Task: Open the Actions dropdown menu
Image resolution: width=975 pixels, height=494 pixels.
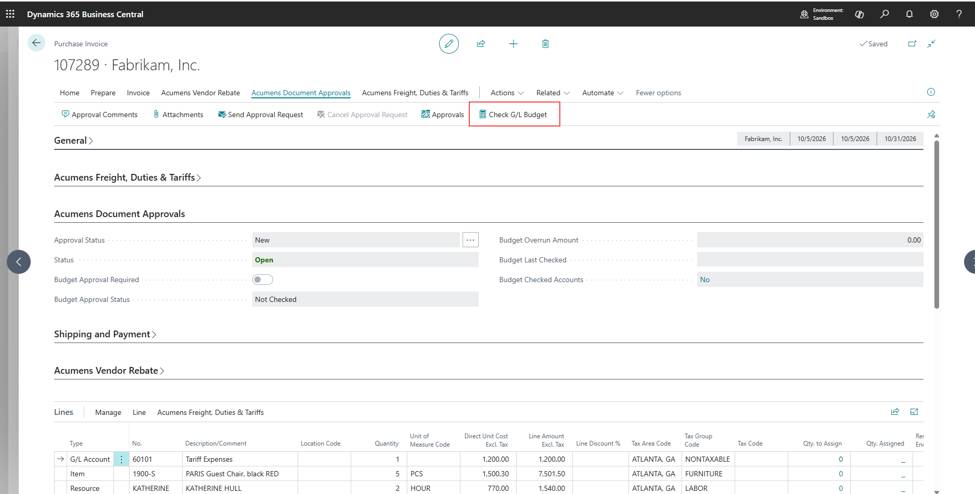Action: point(507,93)
